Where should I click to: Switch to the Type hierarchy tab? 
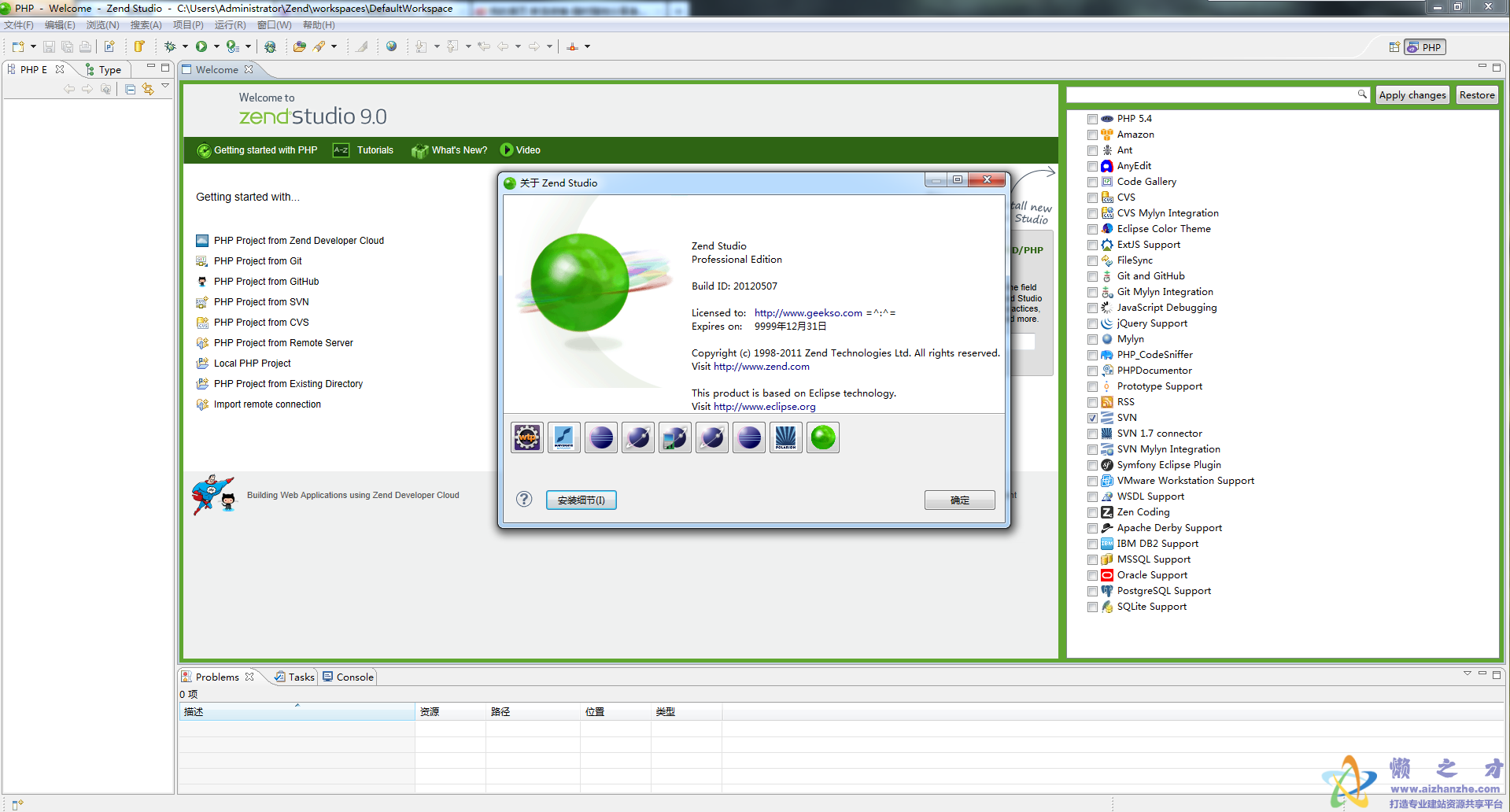point(103,70)
